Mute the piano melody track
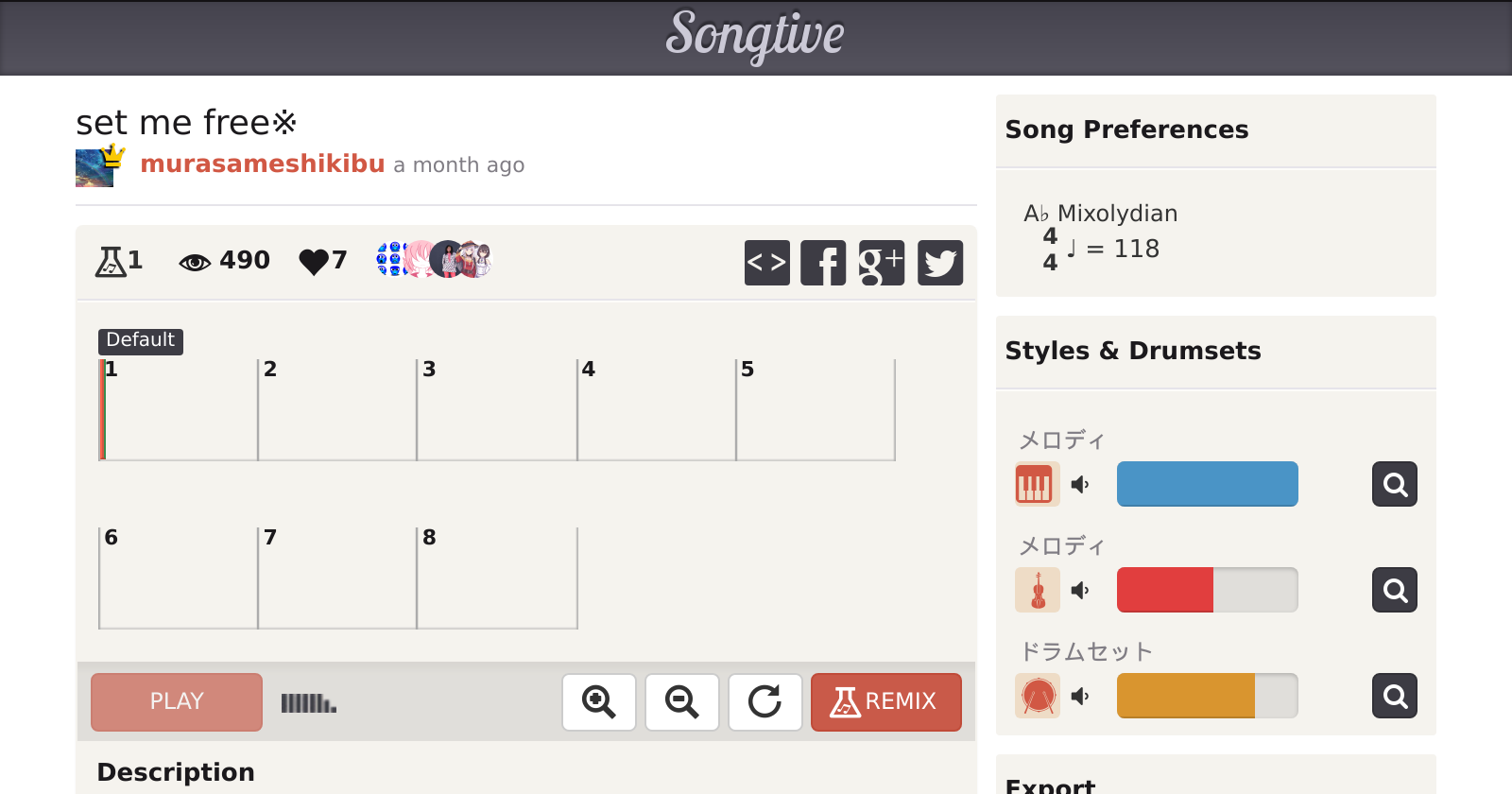Viewport: 1512px width, 794px height. (1080, 485)
